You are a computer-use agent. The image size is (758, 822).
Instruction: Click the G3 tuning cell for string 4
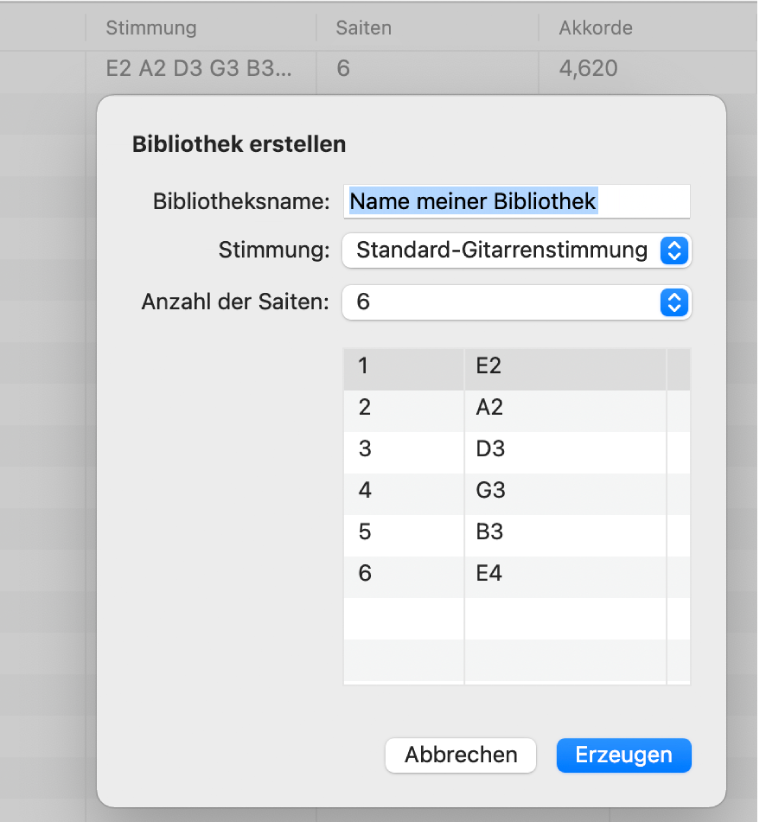[490, 490]
